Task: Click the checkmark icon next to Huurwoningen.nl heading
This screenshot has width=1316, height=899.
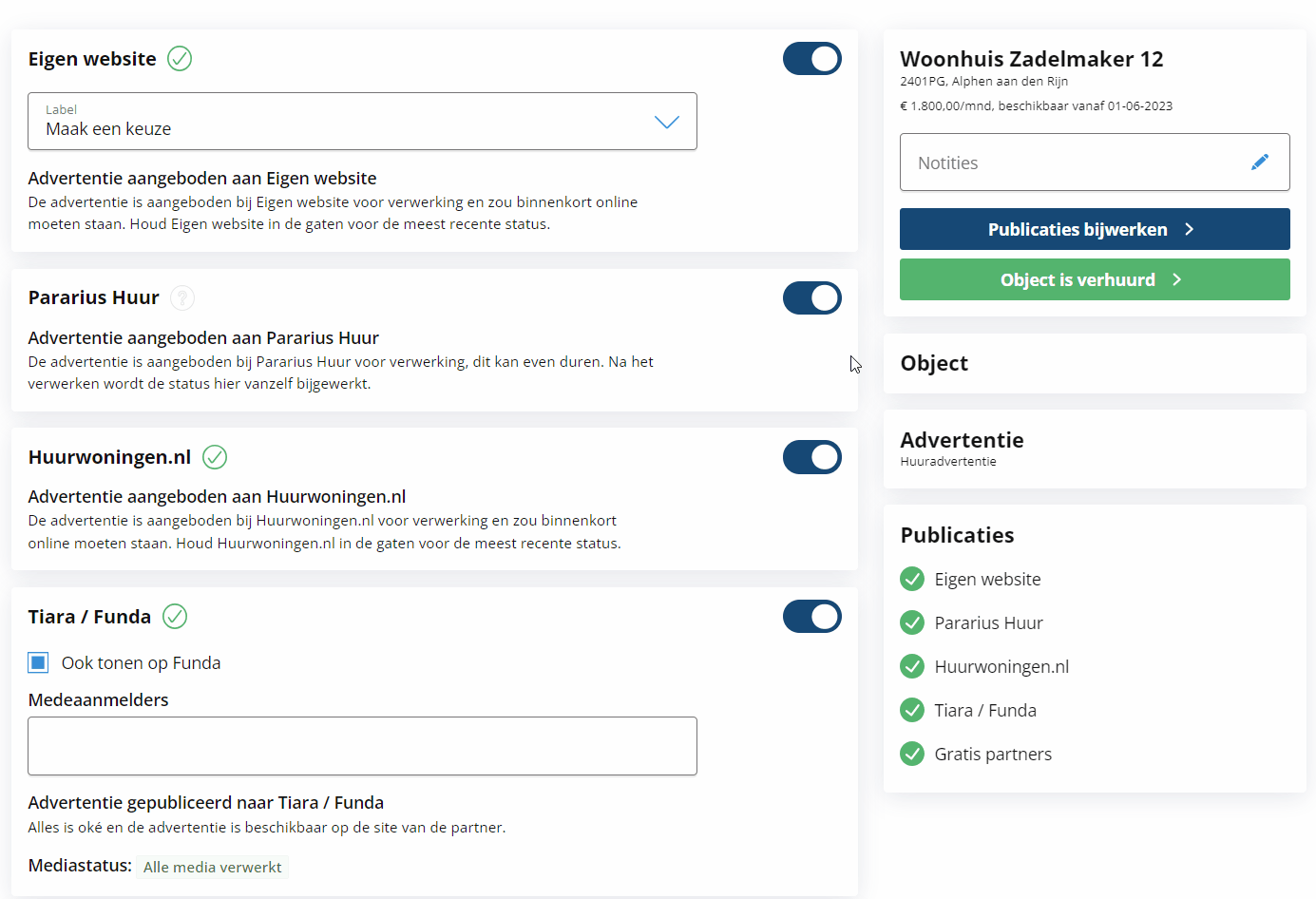Action: [x=215, y=457]
